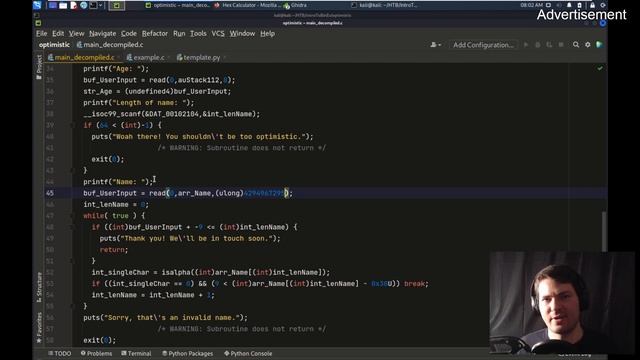The image size is (640, 360).
Task: Open Kali applications menu in taskbar
Action: (x=37, y=5)
